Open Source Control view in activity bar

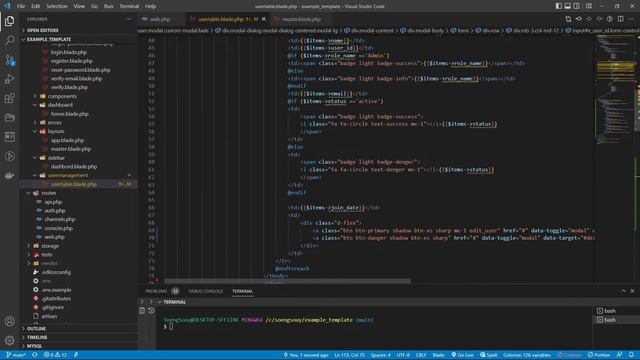point(9,60)
